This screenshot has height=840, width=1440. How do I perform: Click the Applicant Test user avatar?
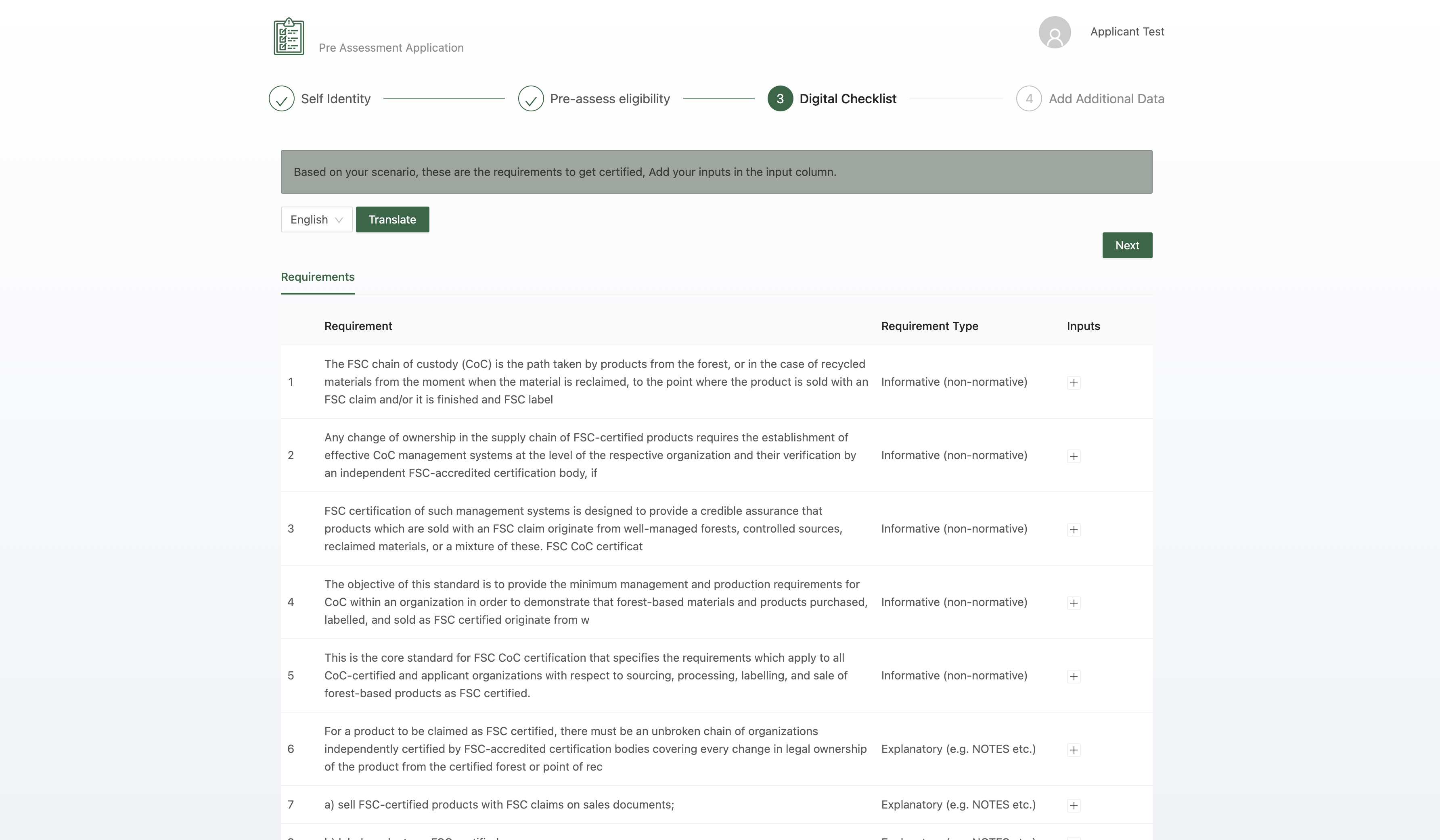1054,33
